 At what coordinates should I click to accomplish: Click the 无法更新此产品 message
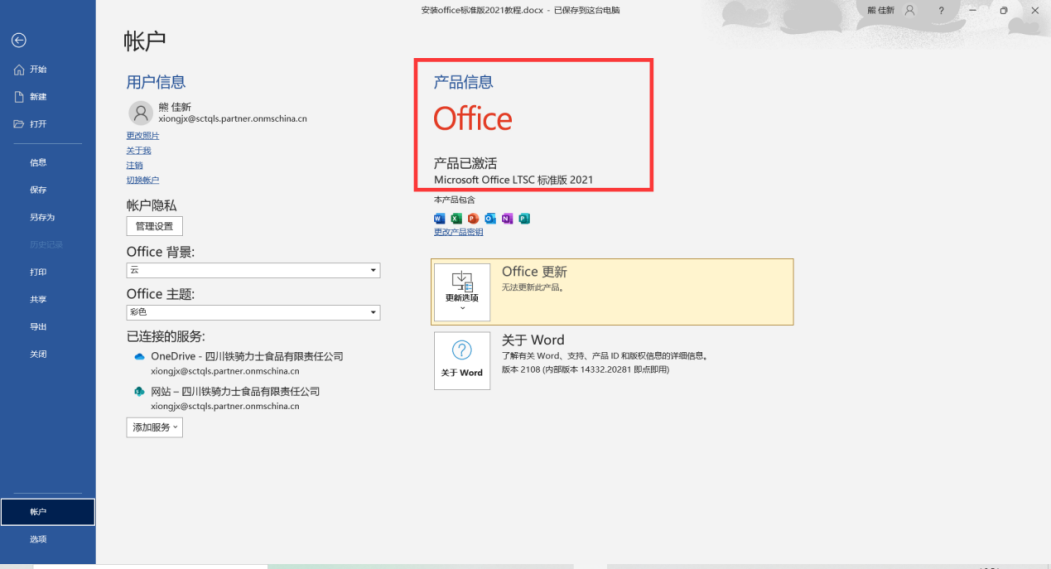(533, 288)
